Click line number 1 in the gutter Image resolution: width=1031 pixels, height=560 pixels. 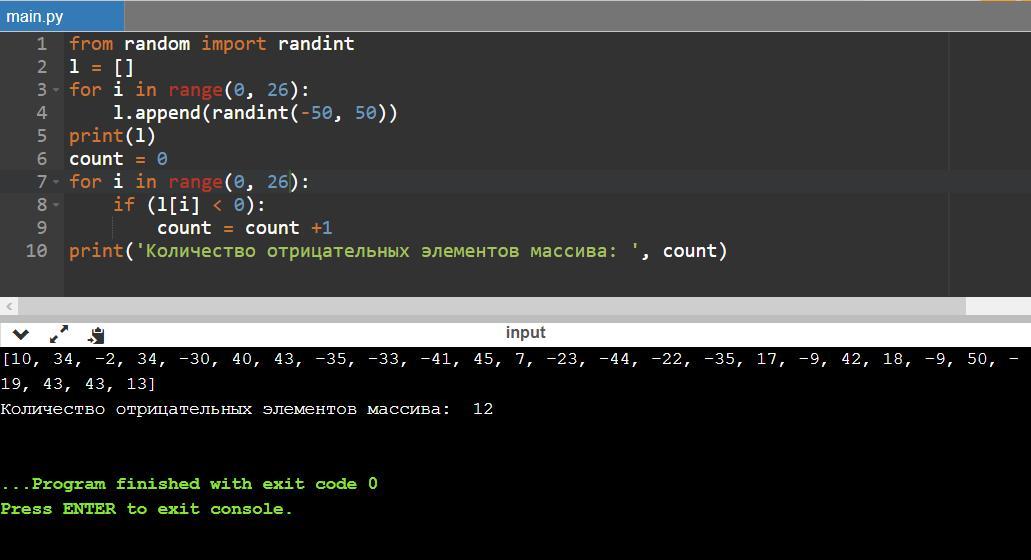point(41,44)
